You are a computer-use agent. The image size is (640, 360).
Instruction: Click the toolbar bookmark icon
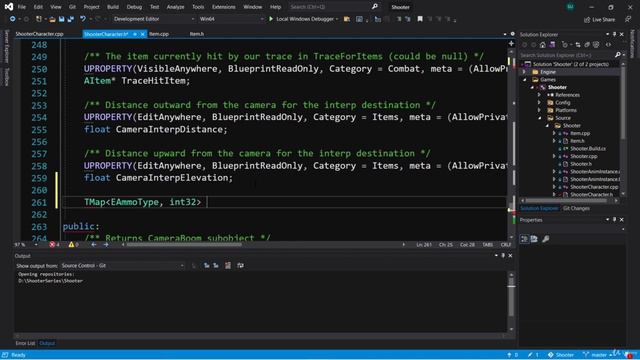tap(420, 19)
